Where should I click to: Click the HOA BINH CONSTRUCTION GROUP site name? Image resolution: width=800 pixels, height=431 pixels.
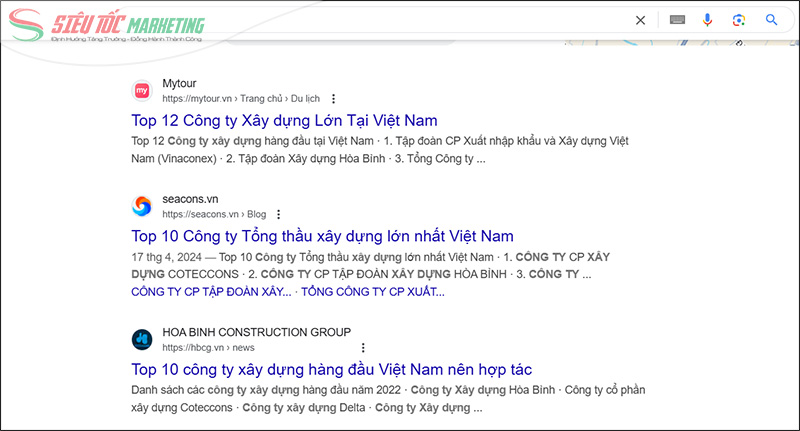[x=257, y=332]
